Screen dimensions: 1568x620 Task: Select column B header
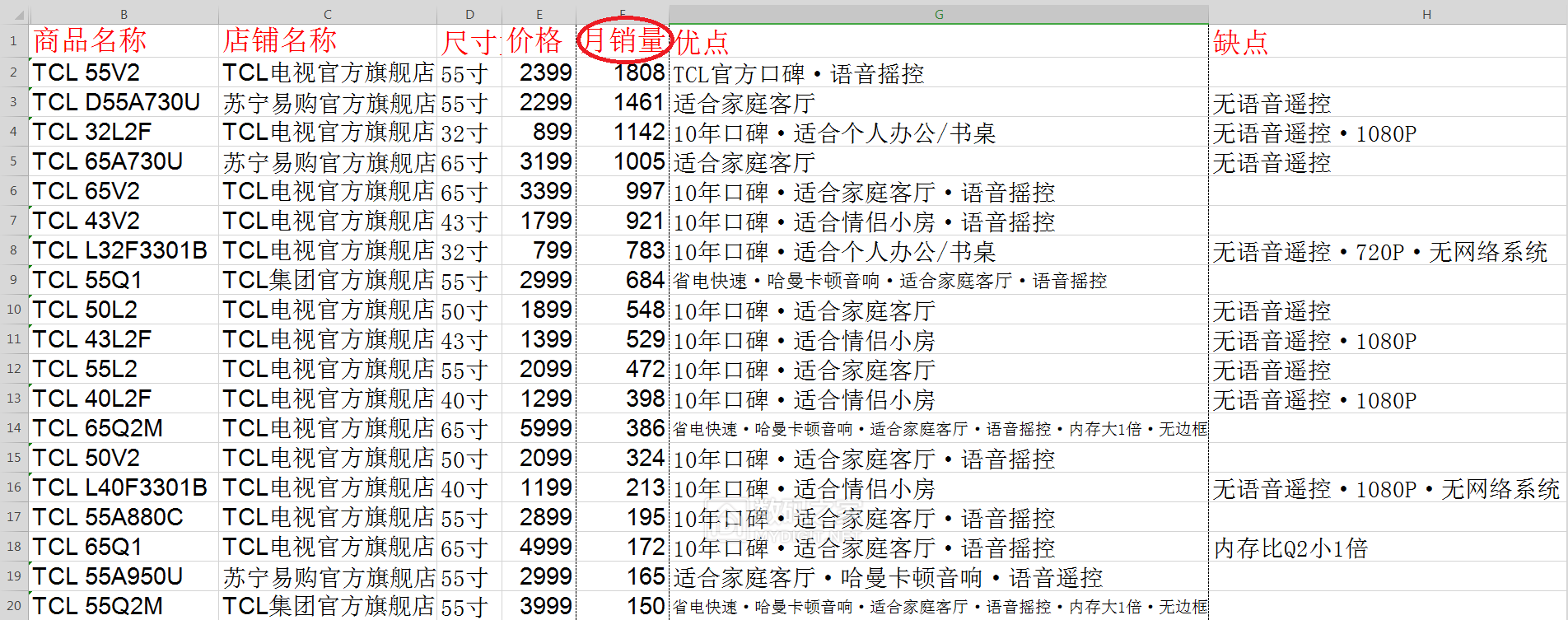click(124, 15)
